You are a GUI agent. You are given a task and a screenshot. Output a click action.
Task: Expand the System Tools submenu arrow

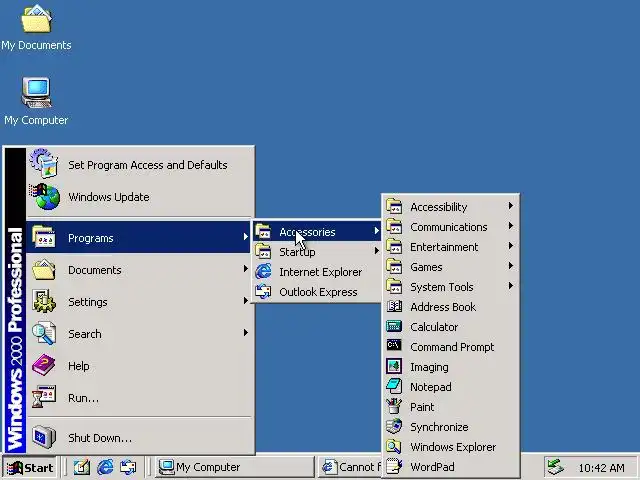coord(510,286)
